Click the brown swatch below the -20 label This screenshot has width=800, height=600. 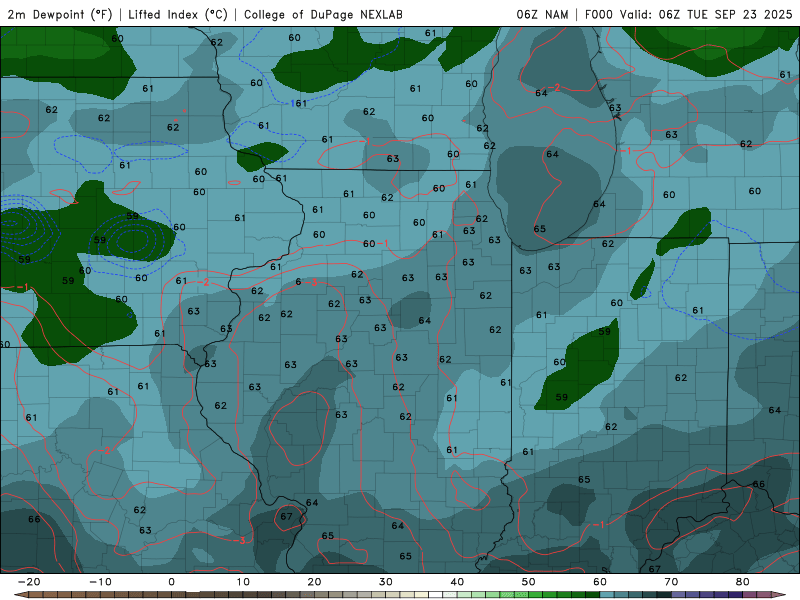pos(35,595)
